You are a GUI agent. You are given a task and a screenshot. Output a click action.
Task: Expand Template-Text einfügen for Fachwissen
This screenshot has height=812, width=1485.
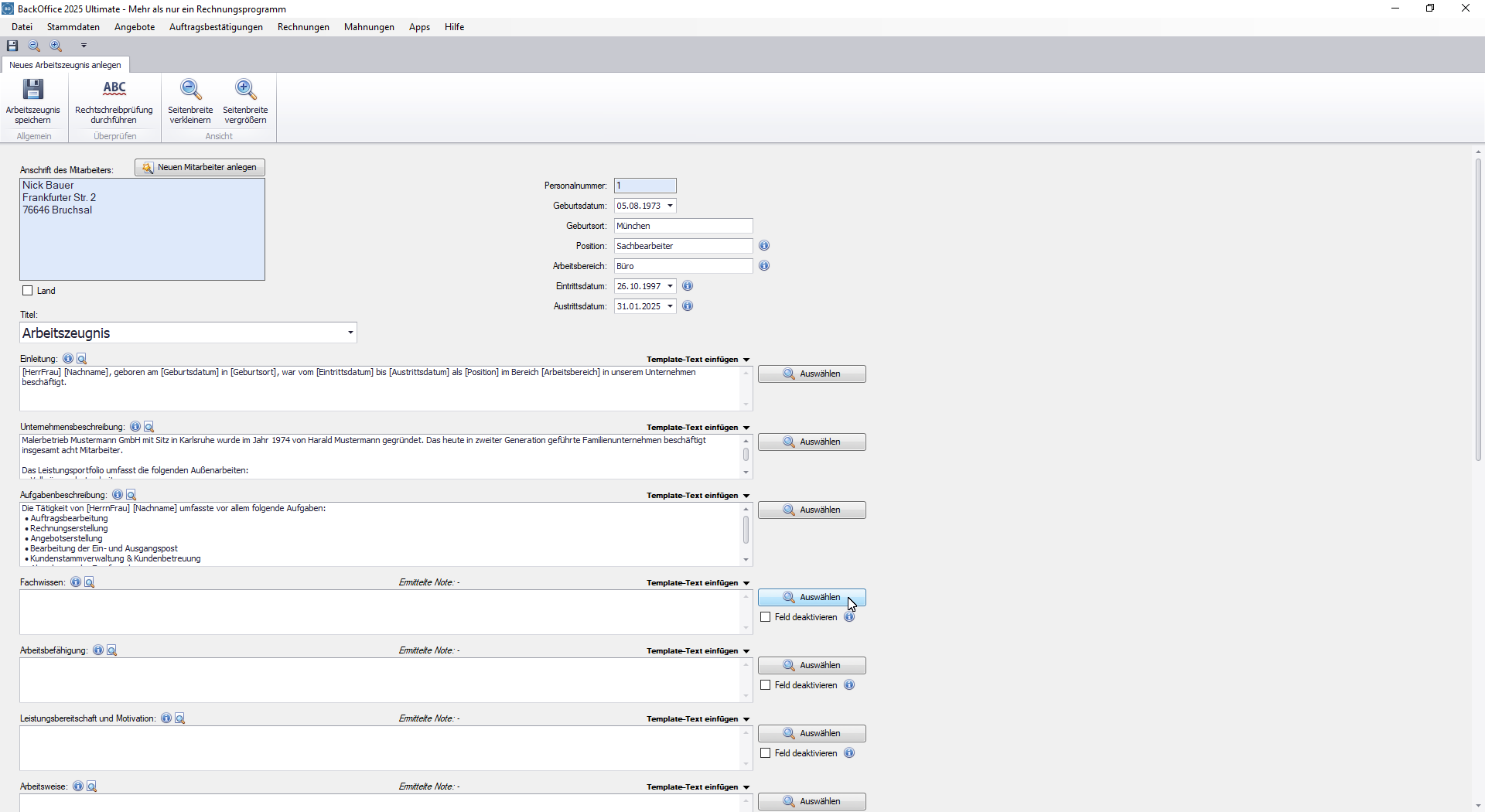698,583
